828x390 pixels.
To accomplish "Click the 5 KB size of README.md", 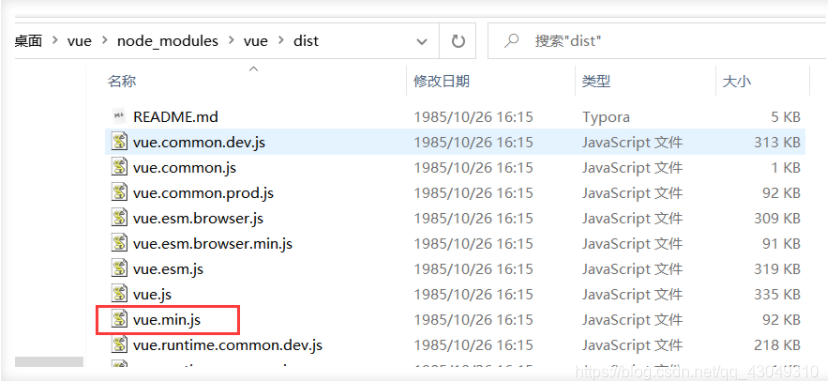I will pos(785,117).
